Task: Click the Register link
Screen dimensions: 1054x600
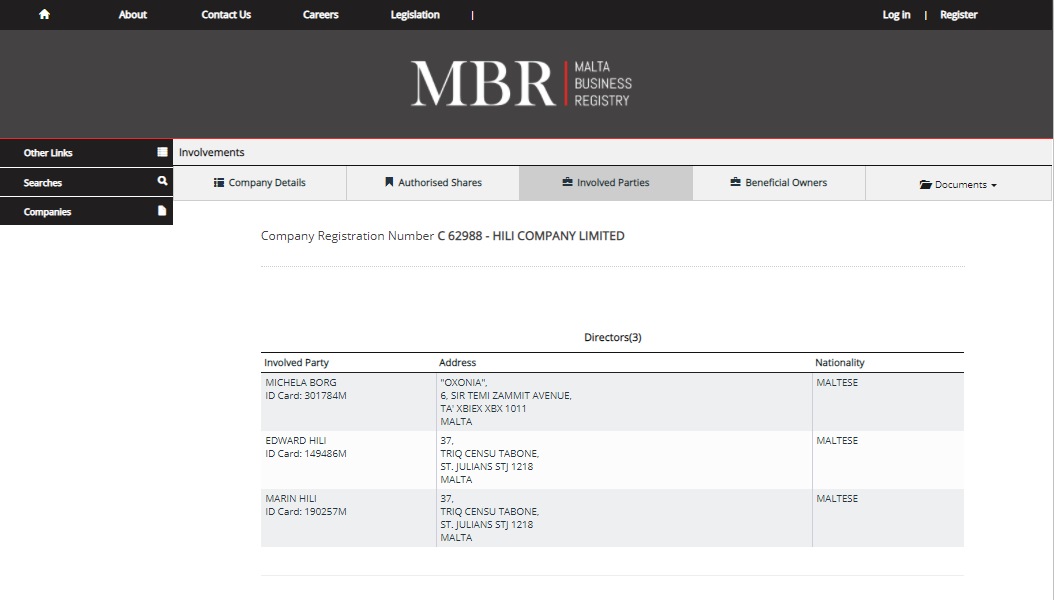Action: tap(958, 15)
